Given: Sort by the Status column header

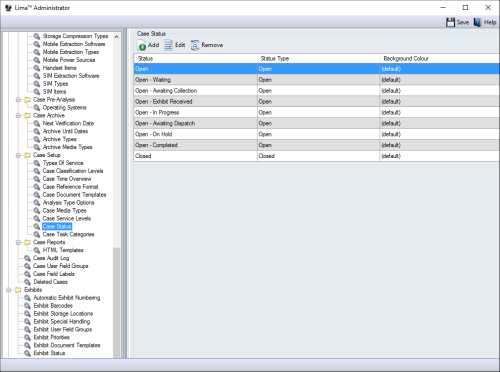Looking at the screenshot, I should 196,59.
